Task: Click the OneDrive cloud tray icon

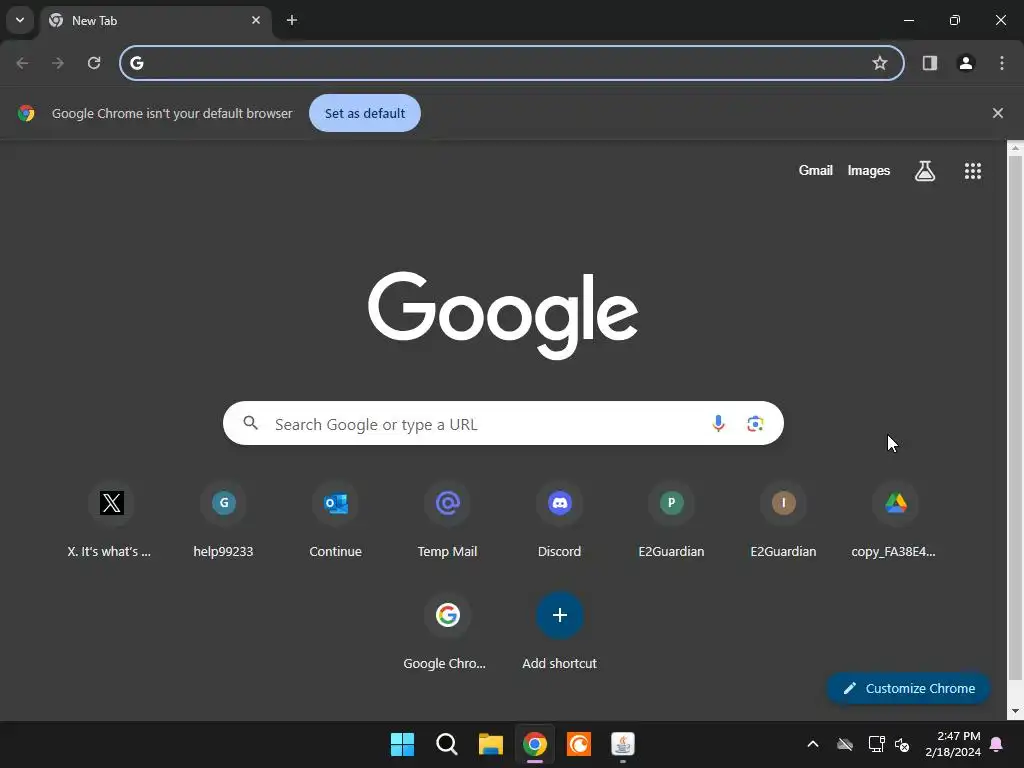Action: [845, 744]
